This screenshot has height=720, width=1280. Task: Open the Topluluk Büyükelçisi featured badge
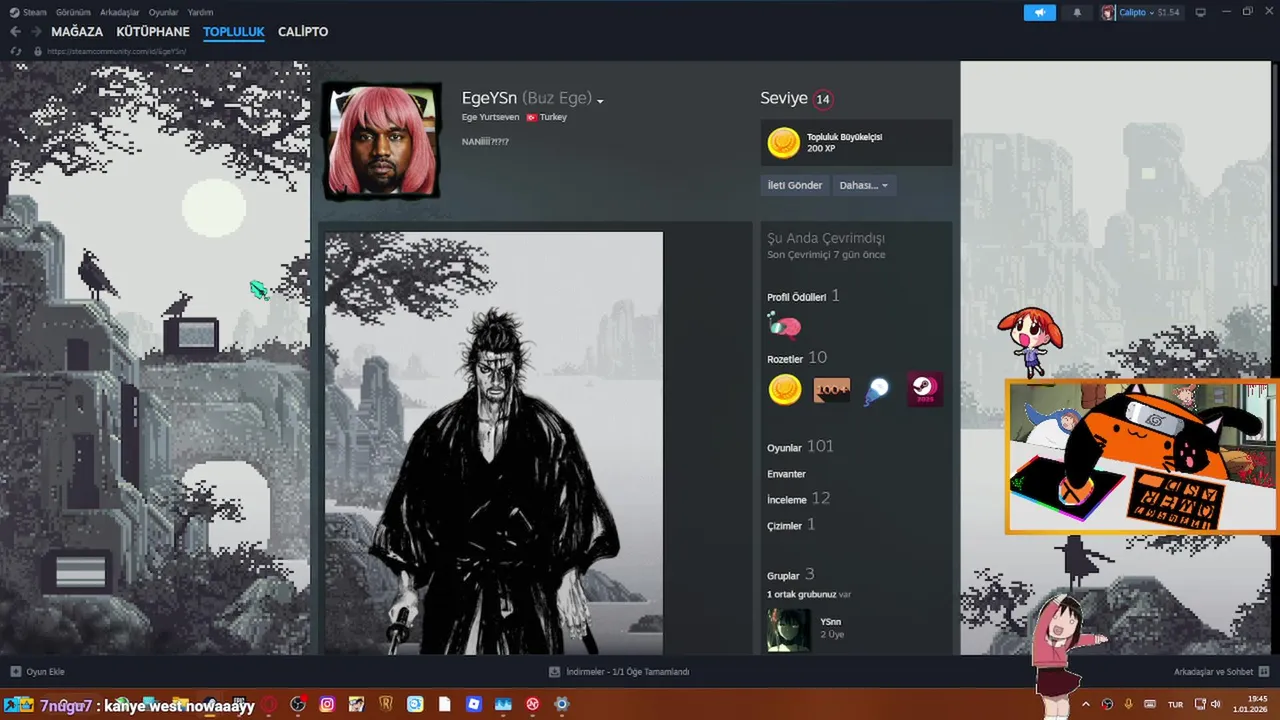[x=856, y=143]
